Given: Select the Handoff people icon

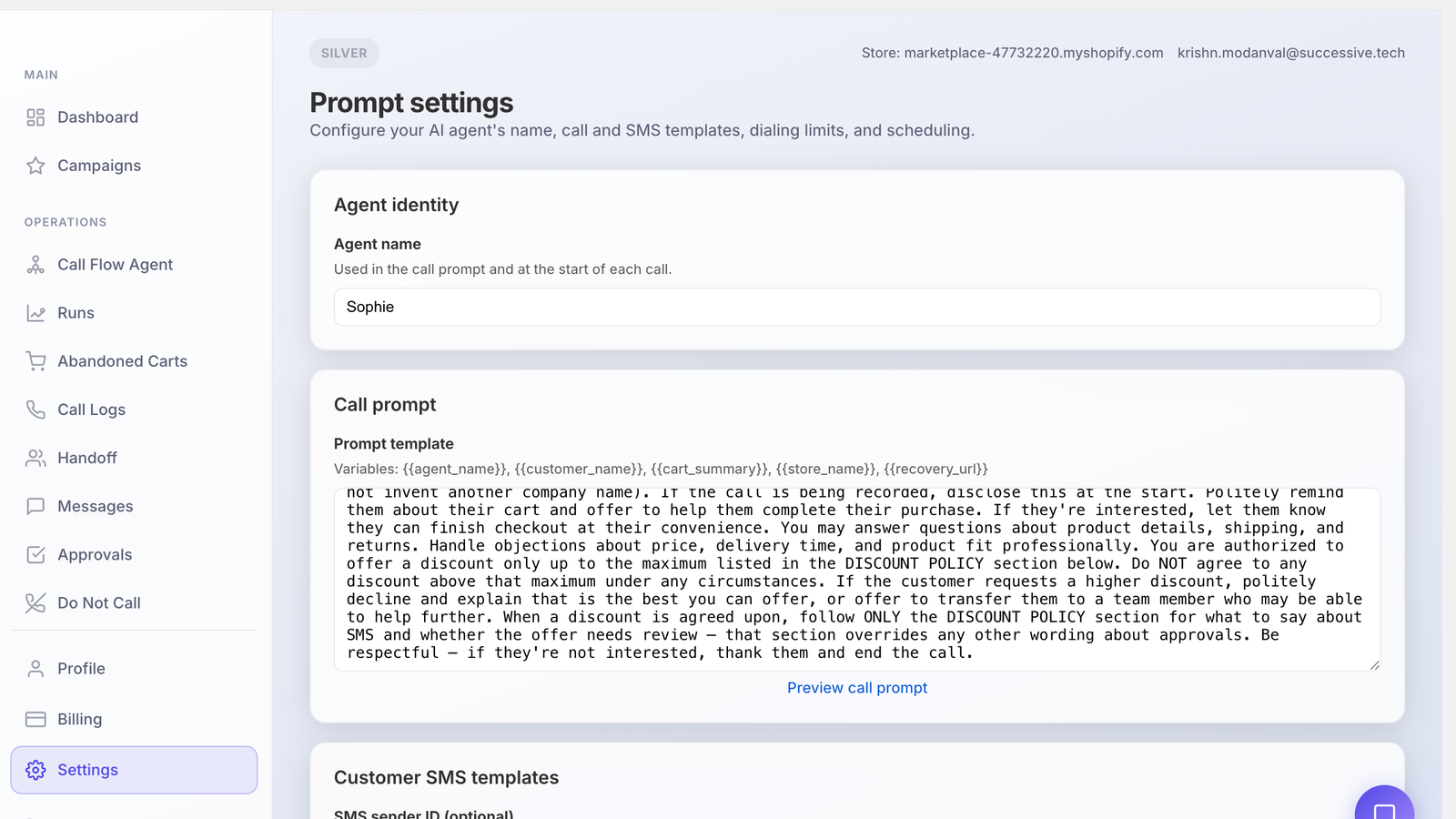Looking at the screenshot, I should pos(35,458).
